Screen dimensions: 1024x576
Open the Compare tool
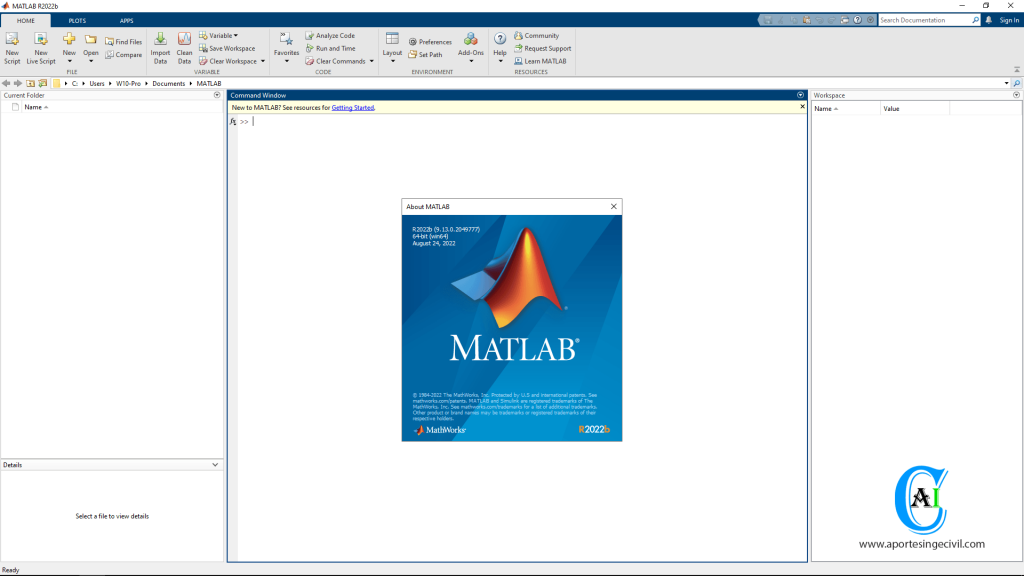[x=123, y=55]
